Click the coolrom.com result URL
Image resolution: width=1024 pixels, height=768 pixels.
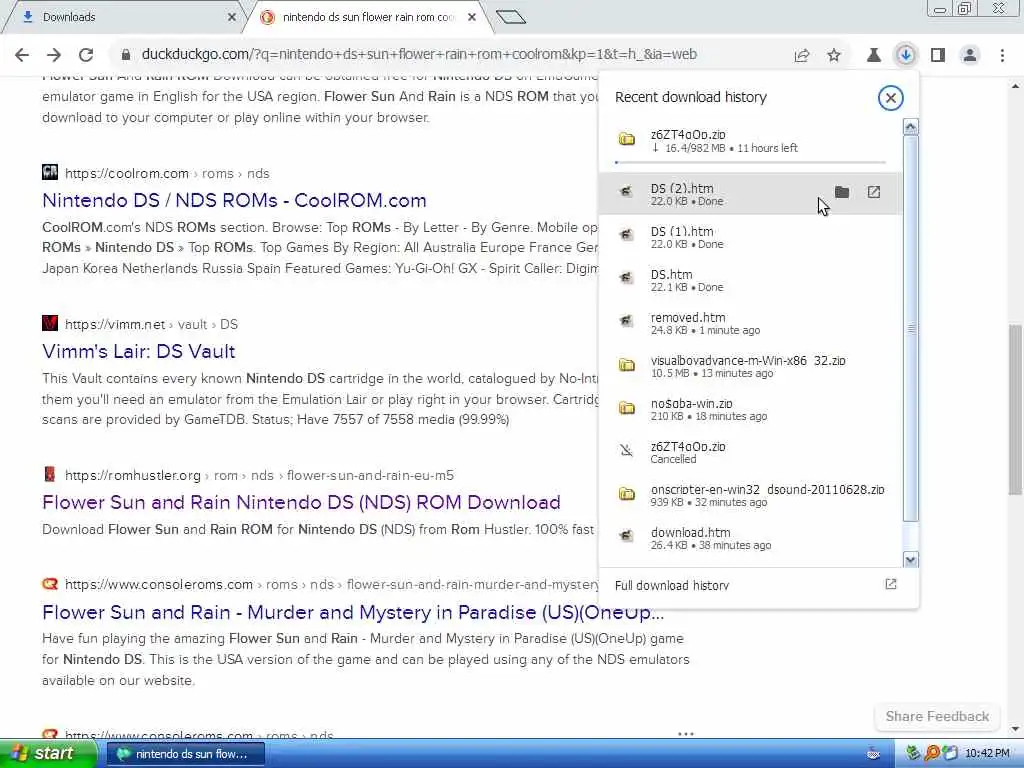tap(167, 174)
